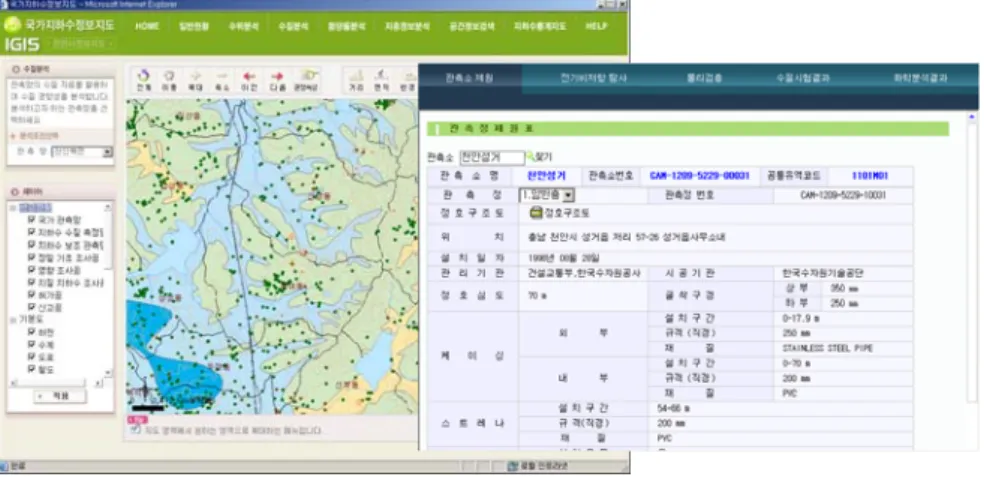This screenshot has height=477, width=984.
Task: Toggle the 수계 layer checkbox
Action: (31, 345)
